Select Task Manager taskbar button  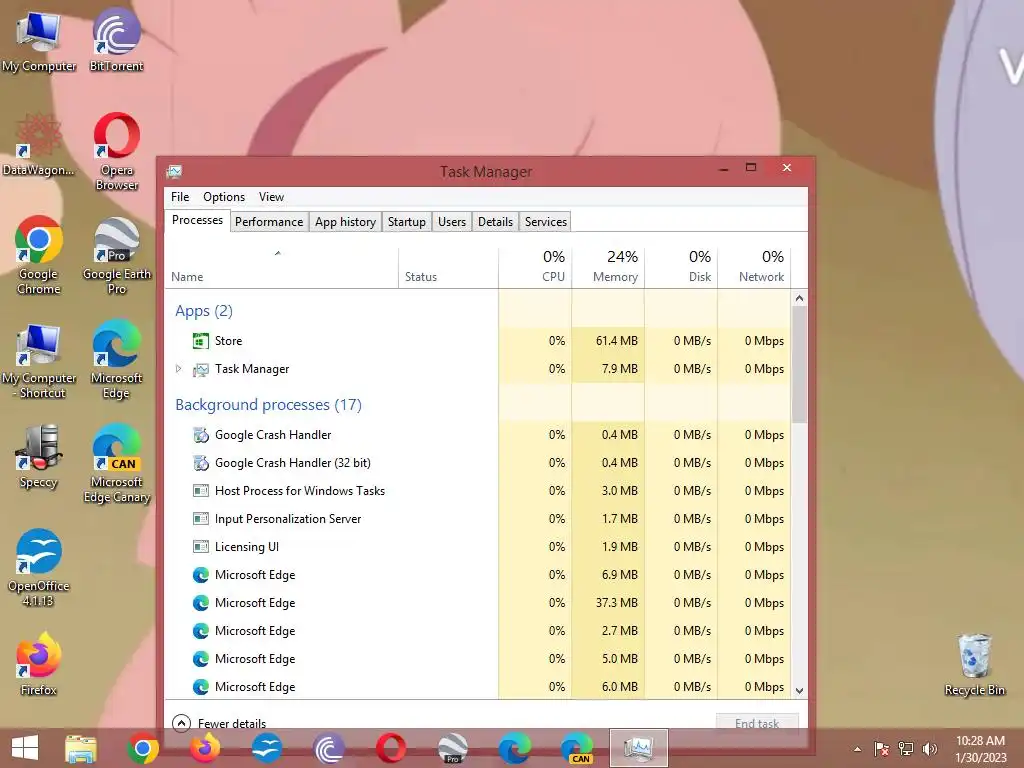point(639,748)
